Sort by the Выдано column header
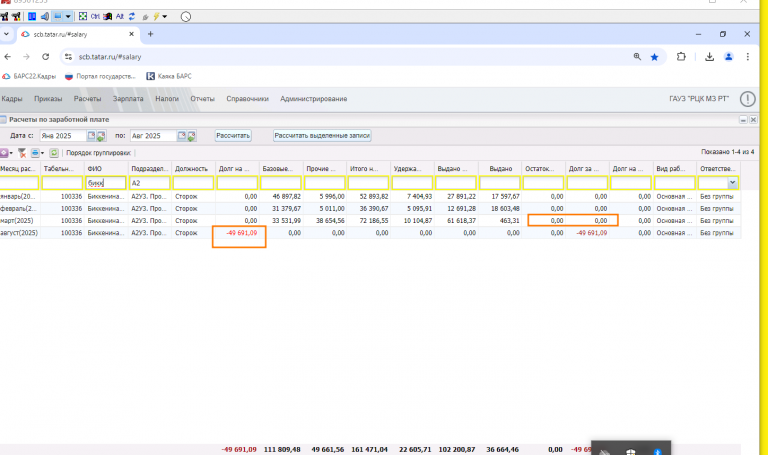The width and height of the screenshot is (768, 455). (500, 168)
